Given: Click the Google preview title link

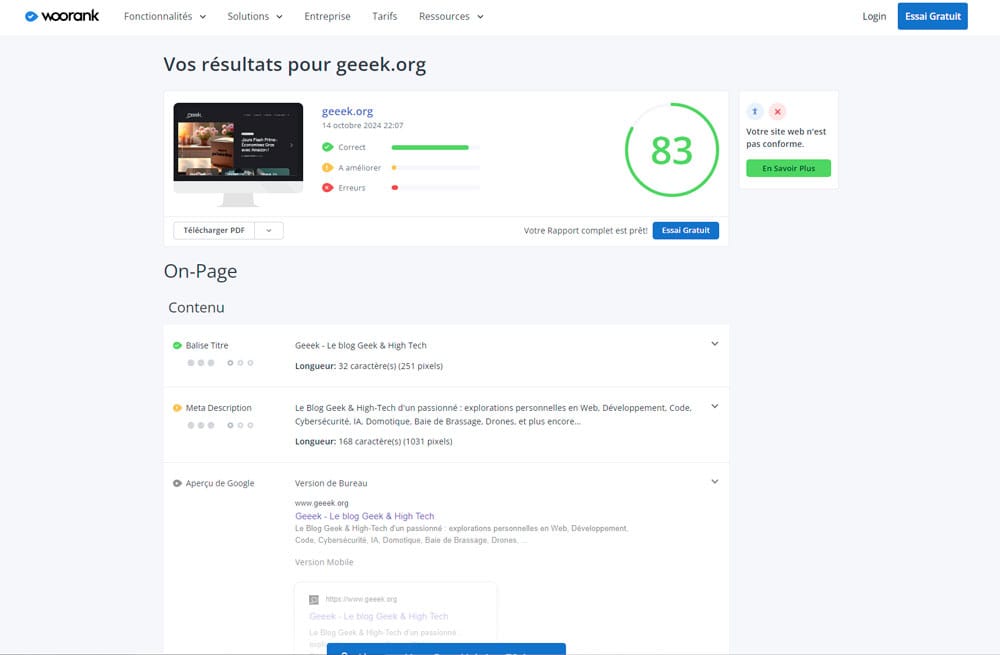Looking at the screenshot, I should 364,516.
